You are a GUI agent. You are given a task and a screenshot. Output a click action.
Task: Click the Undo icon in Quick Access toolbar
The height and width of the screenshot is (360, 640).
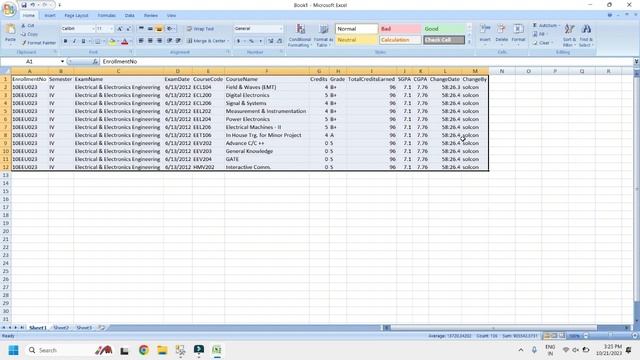[x=33, y=5]
